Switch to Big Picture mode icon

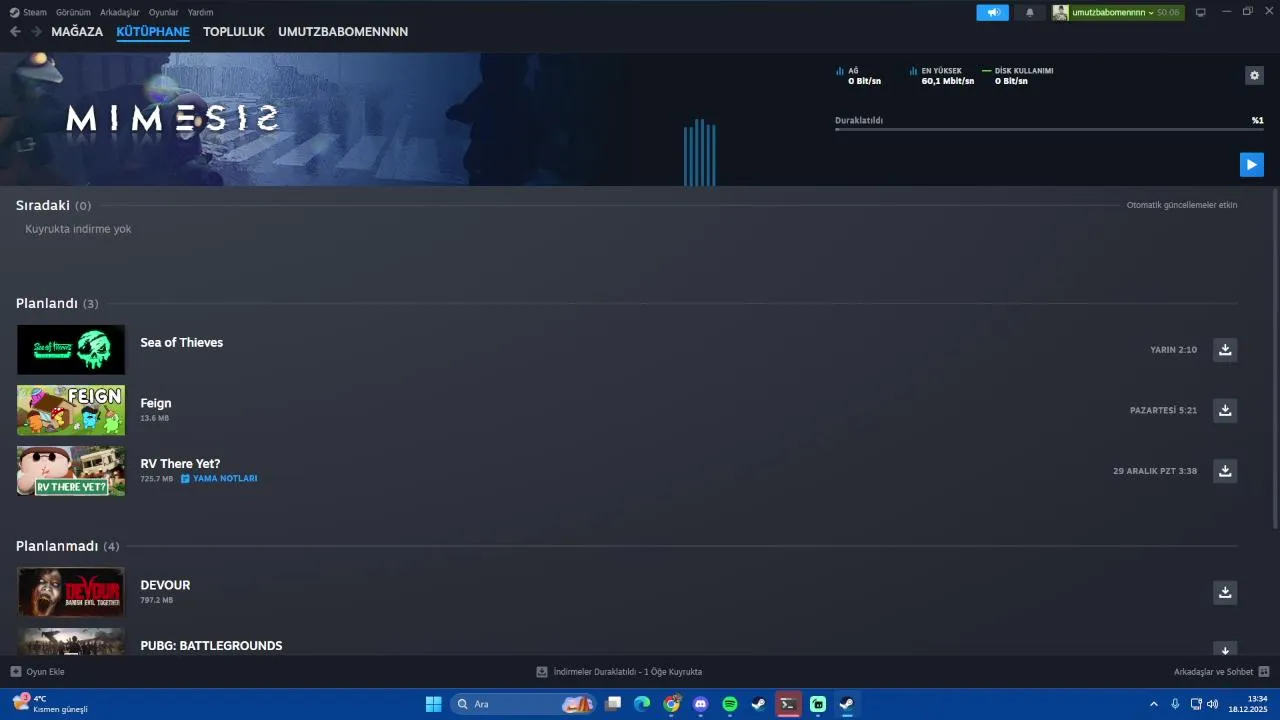(1201, 12)
